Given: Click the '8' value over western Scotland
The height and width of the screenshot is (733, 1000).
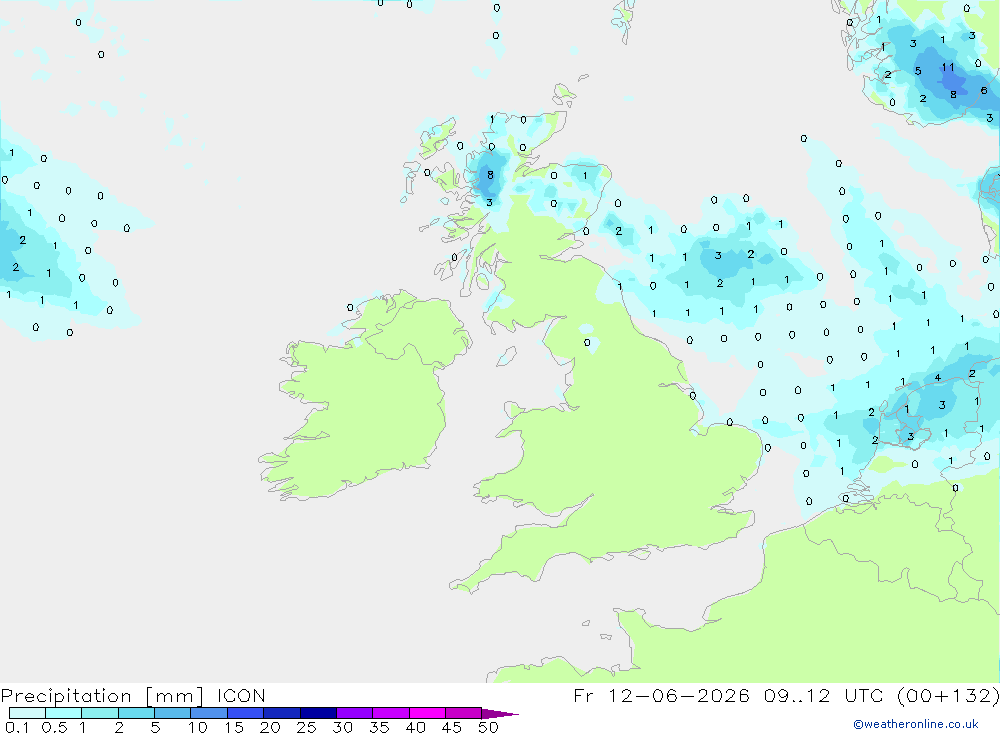Looking at the screenshot, I should (490, 175).
